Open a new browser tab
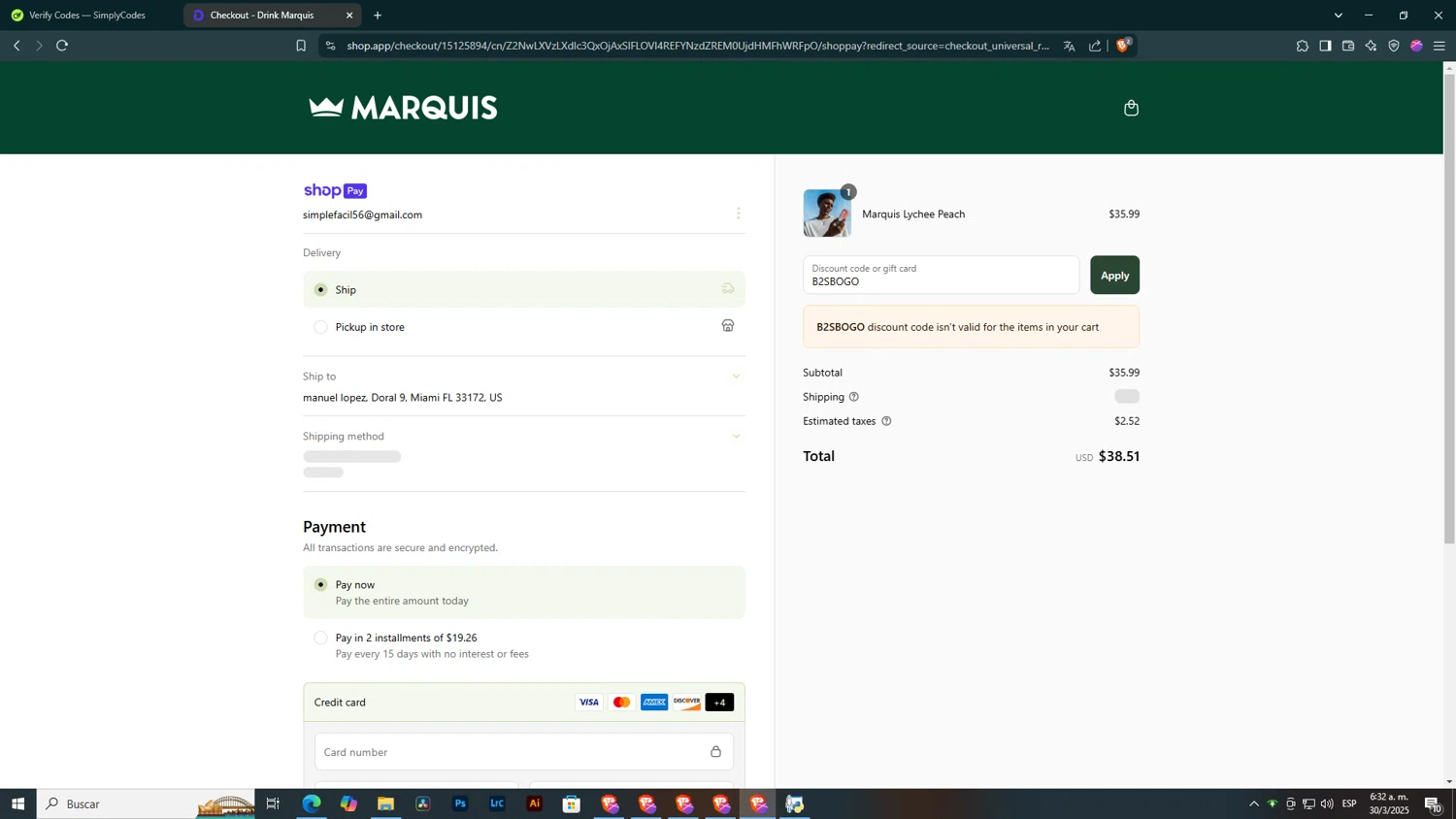Image resolution: width=1456 pixels, height=819 pixels. (378, 16)
